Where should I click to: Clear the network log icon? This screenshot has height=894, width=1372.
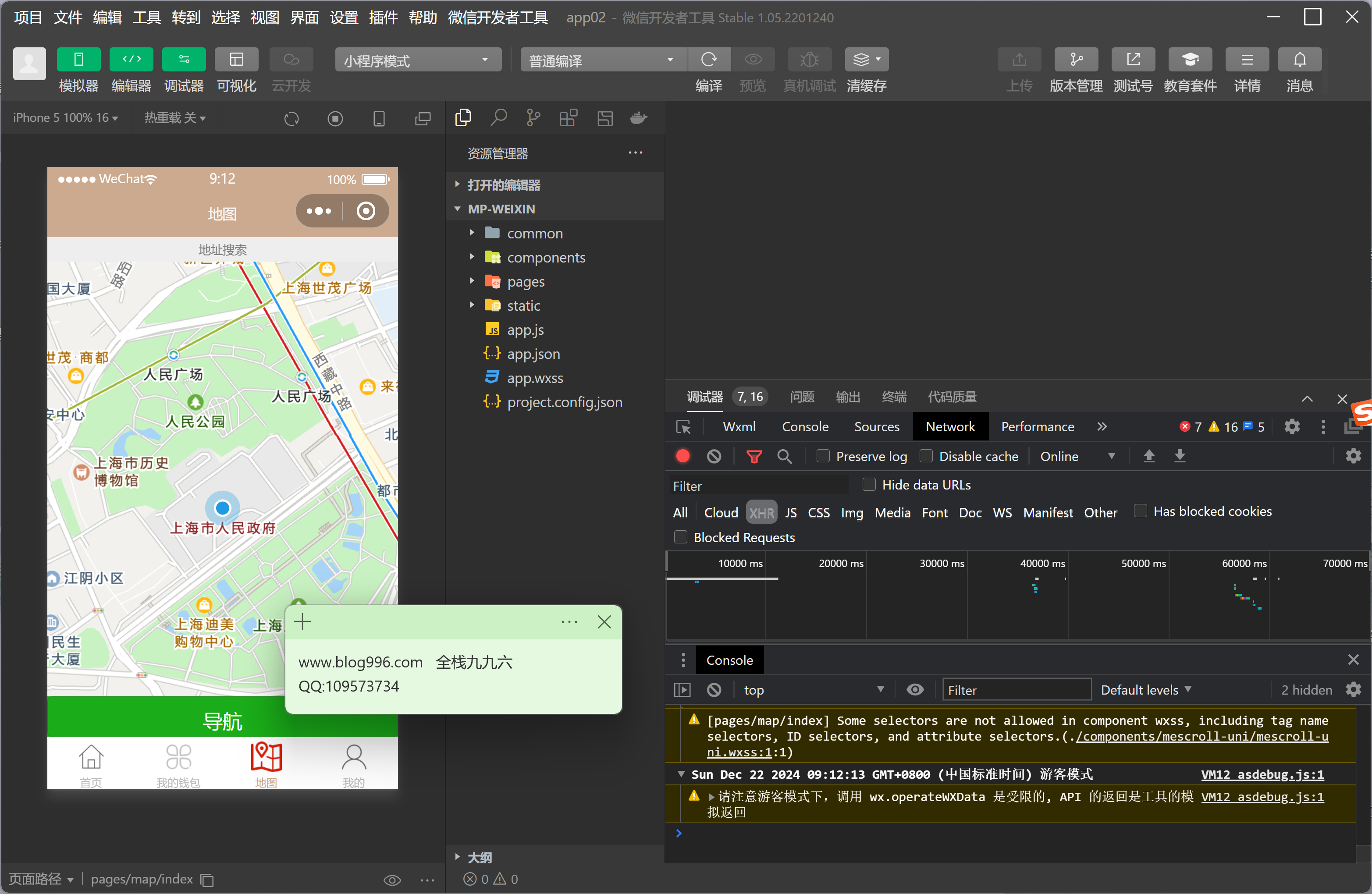coord(714,457)
